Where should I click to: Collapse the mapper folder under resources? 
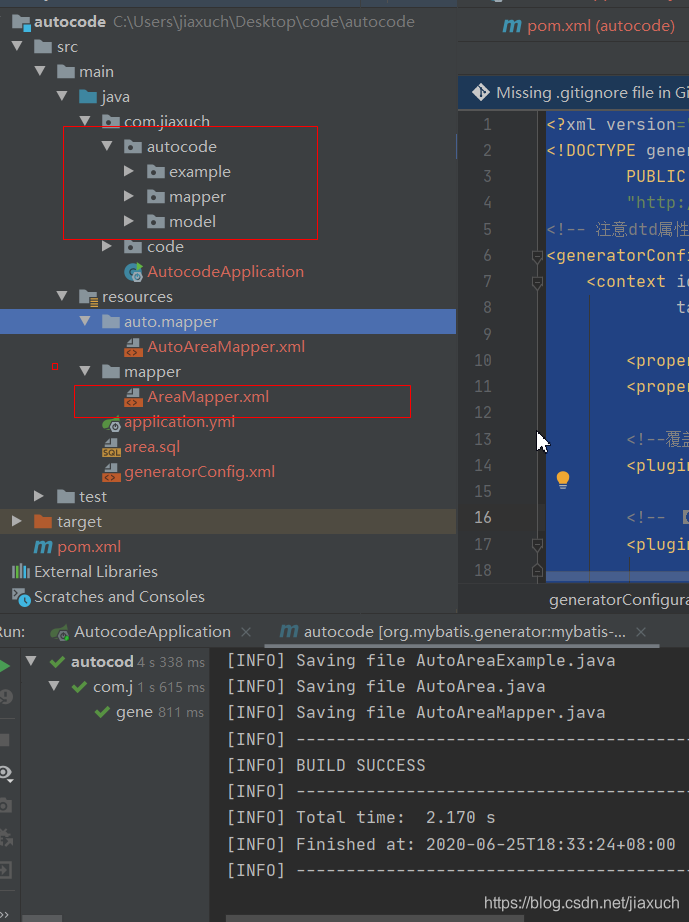[x=85, y=371]
